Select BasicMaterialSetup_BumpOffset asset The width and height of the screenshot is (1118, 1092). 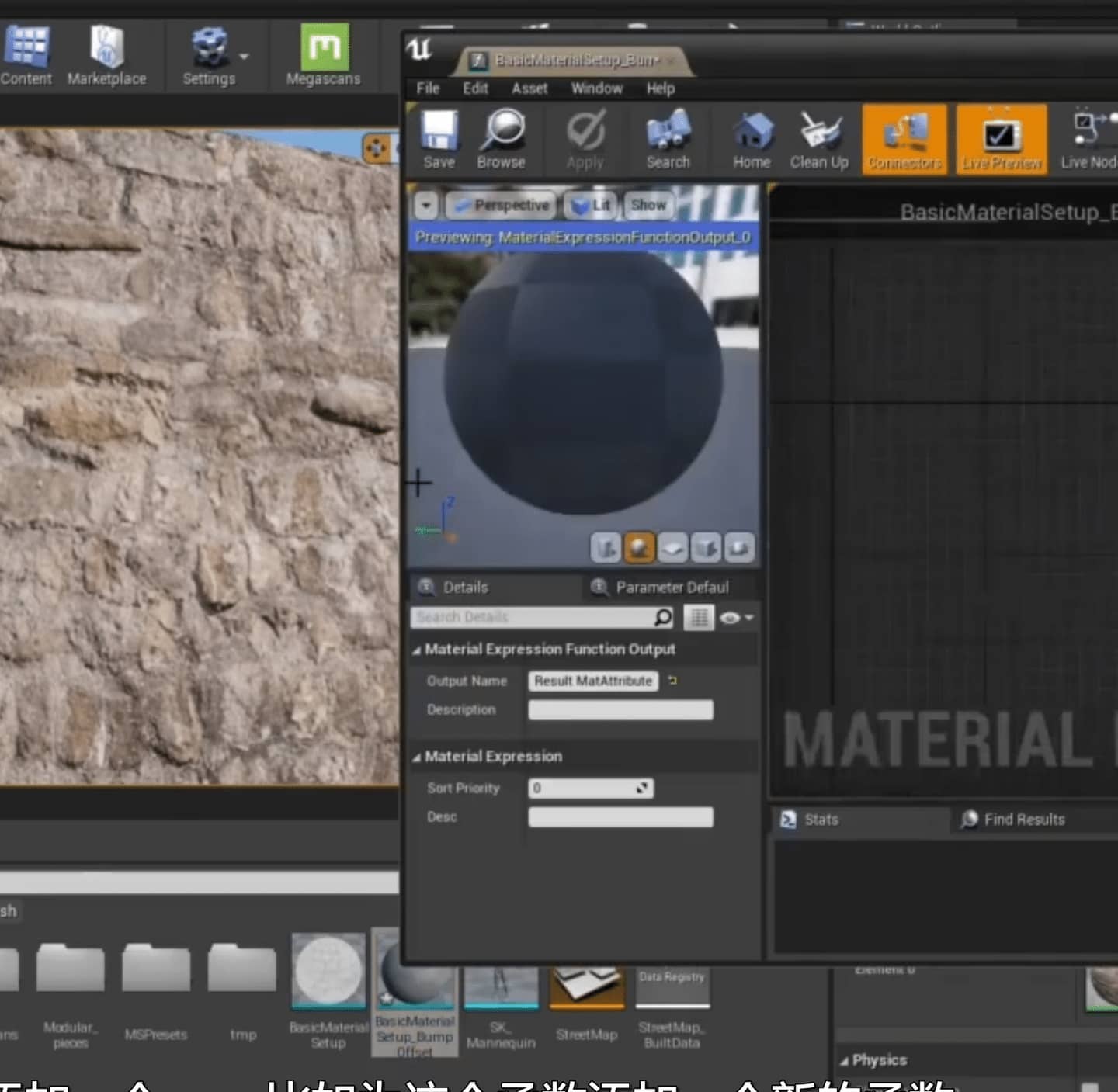point(415,993)
